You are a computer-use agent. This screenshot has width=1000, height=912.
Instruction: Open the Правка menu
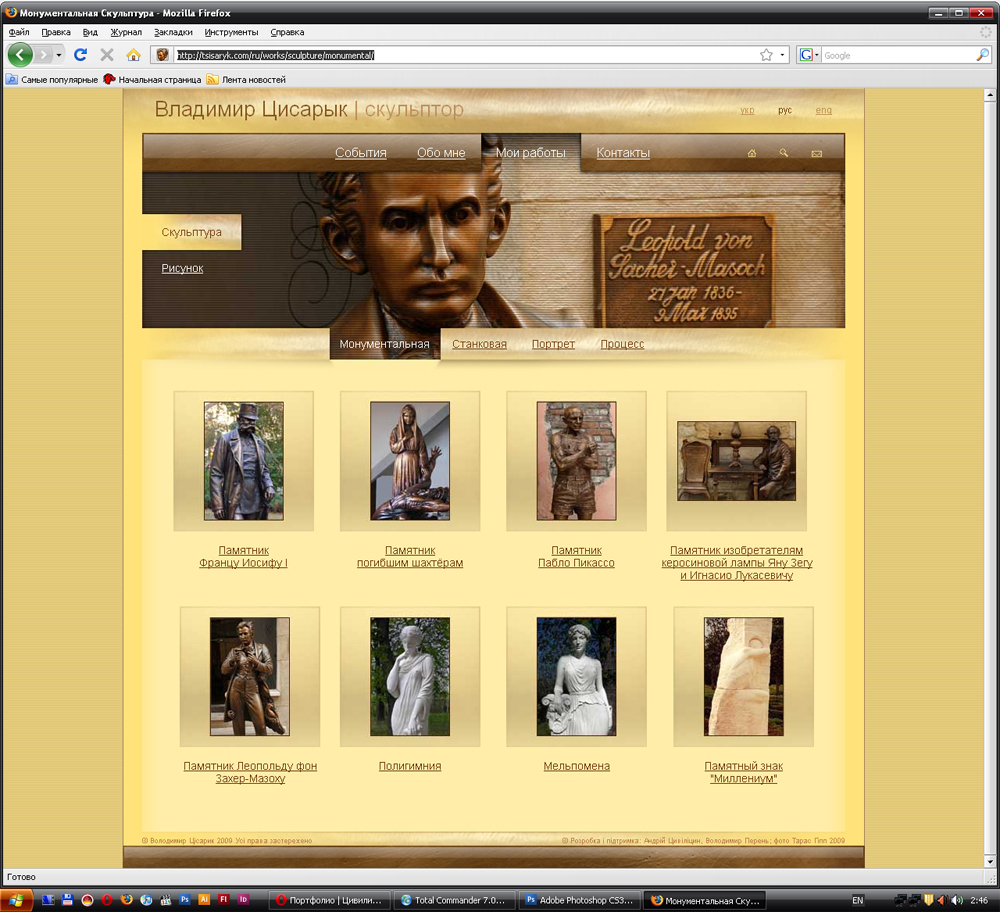coord(56,32)
